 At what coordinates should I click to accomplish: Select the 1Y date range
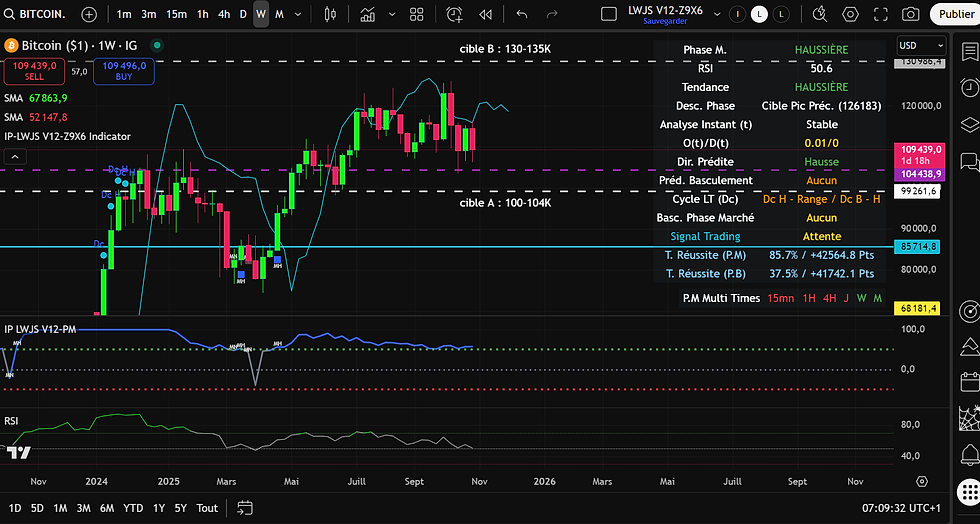coord(159,508)
